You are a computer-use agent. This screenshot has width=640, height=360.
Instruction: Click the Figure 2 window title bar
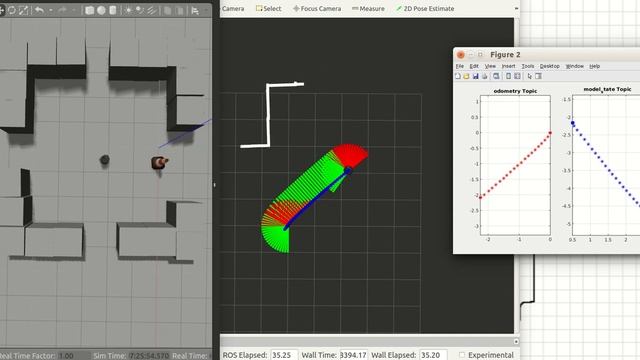click(547, 54)
